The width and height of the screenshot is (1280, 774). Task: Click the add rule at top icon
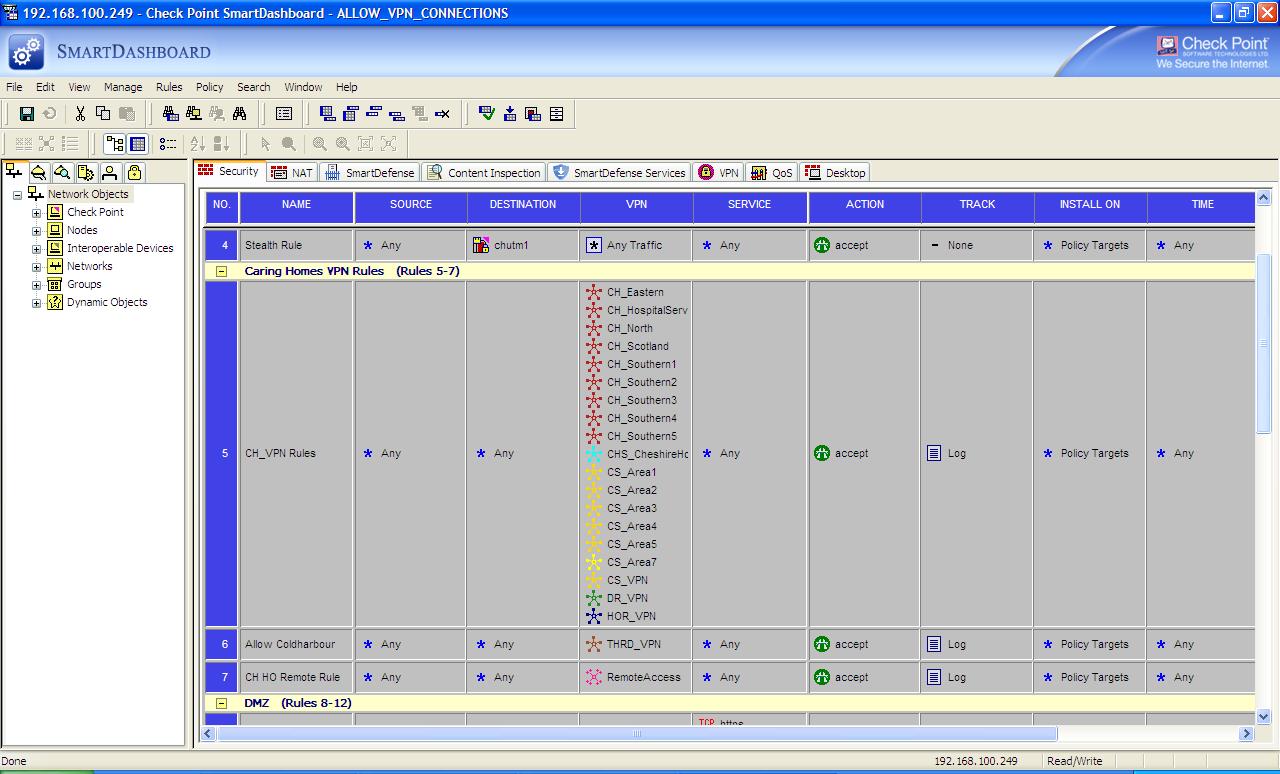(350, 114)
